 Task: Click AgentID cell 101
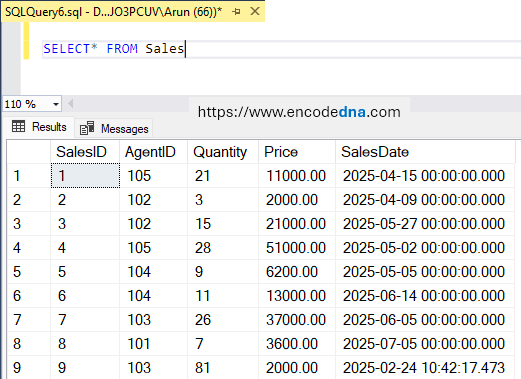pyautogui.click(x=153, y=344)
